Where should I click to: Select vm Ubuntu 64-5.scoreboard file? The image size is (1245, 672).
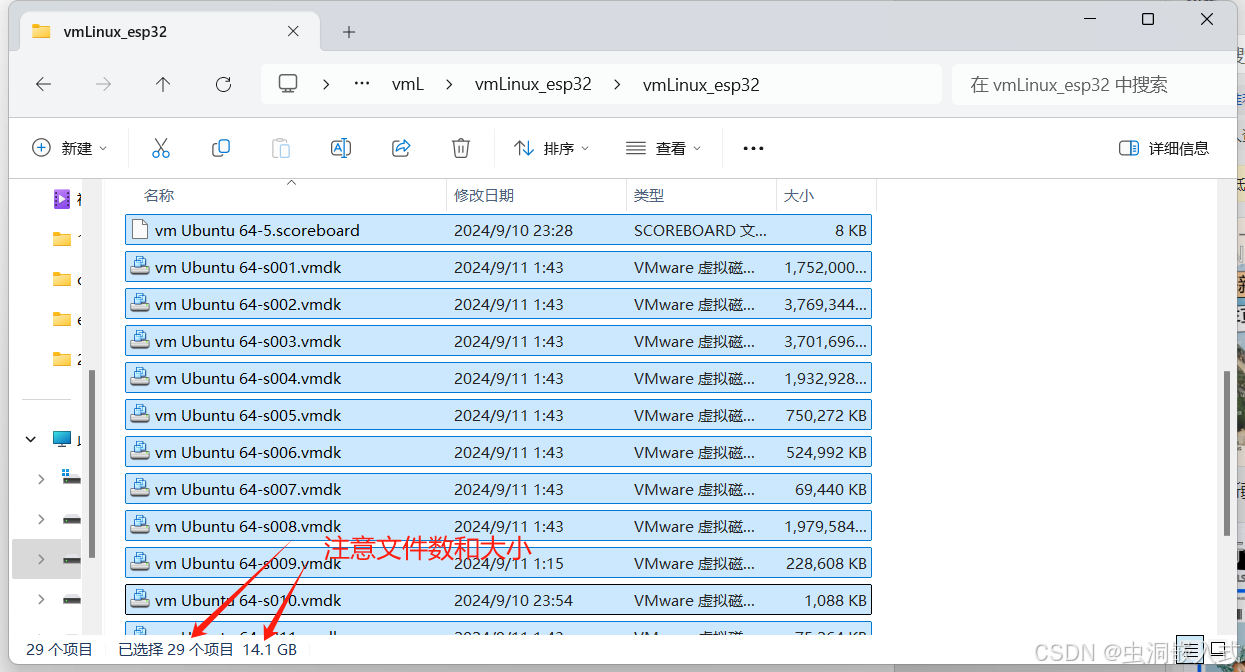pyautogui.click(x=498, y=230)
